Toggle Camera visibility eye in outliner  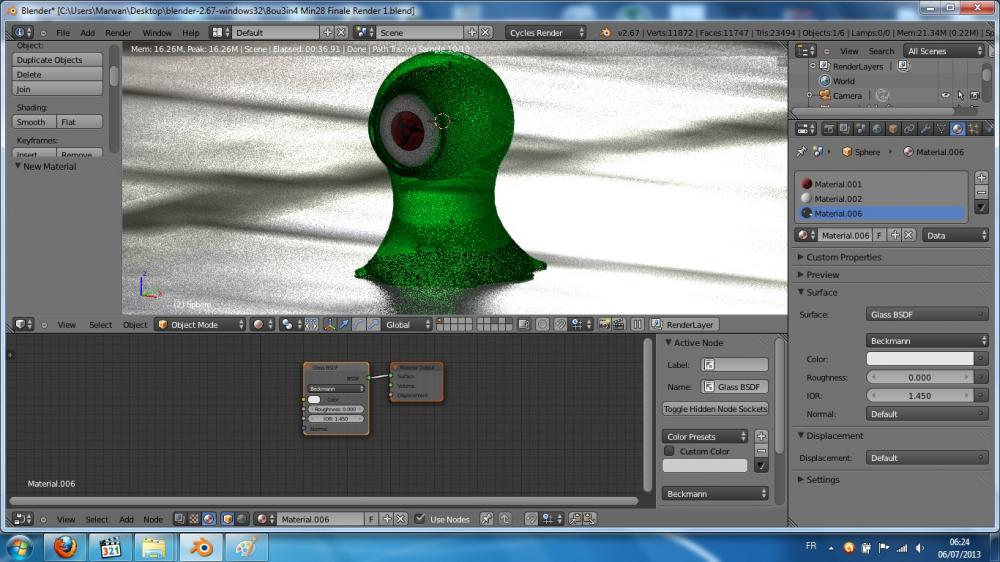pyautogui.click(x=945, y=96)
